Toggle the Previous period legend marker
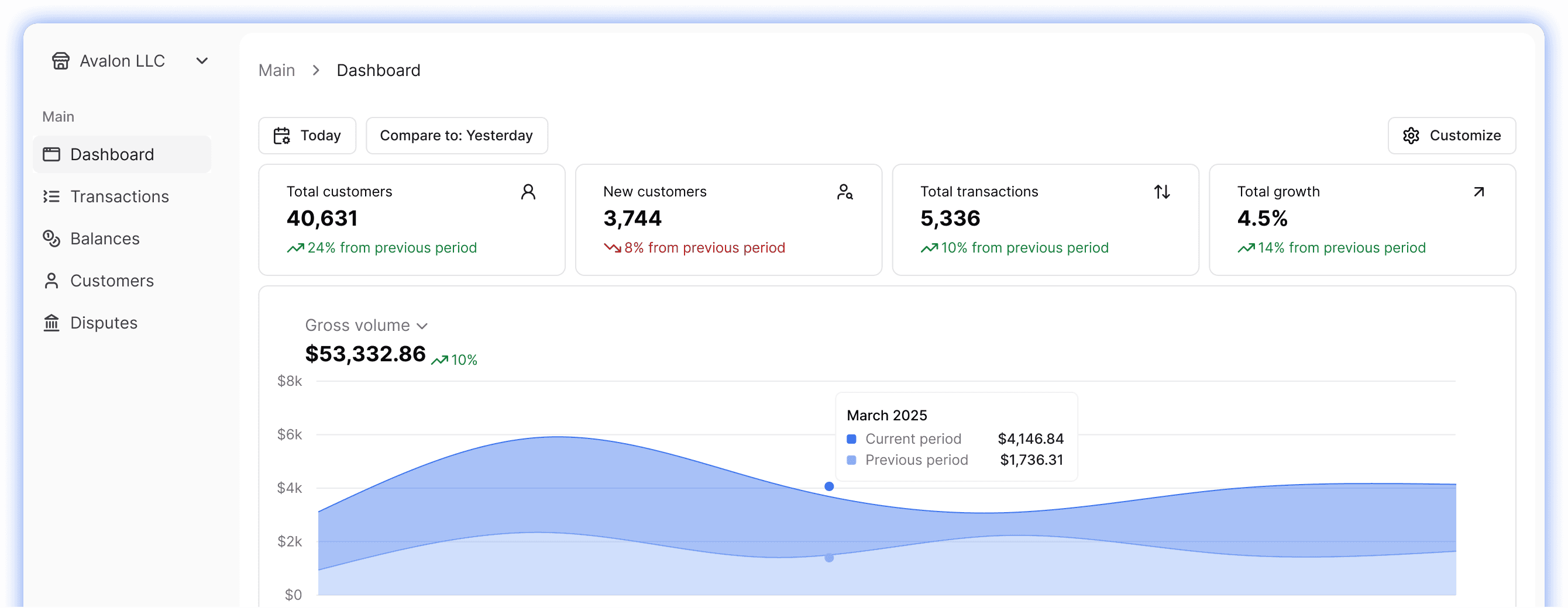This screenshot has height=608, width=1568. pyautogui.click(x=851, y=460)
